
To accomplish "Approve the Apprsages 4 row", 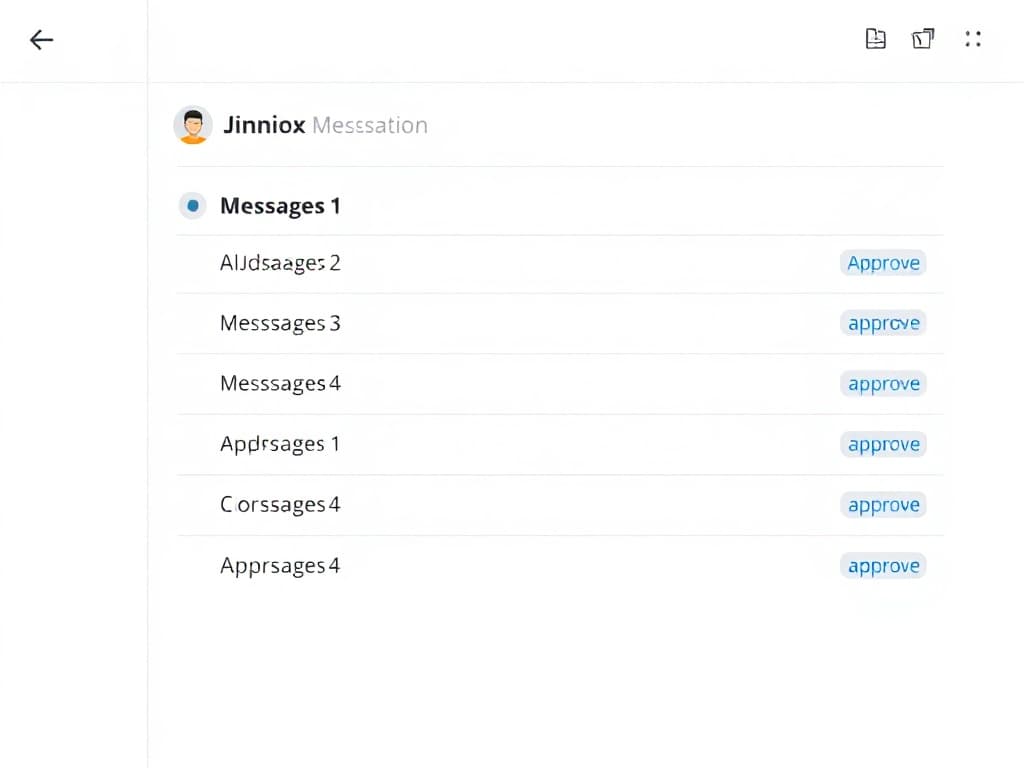I will pyautogui.click(x=883, y=566).
